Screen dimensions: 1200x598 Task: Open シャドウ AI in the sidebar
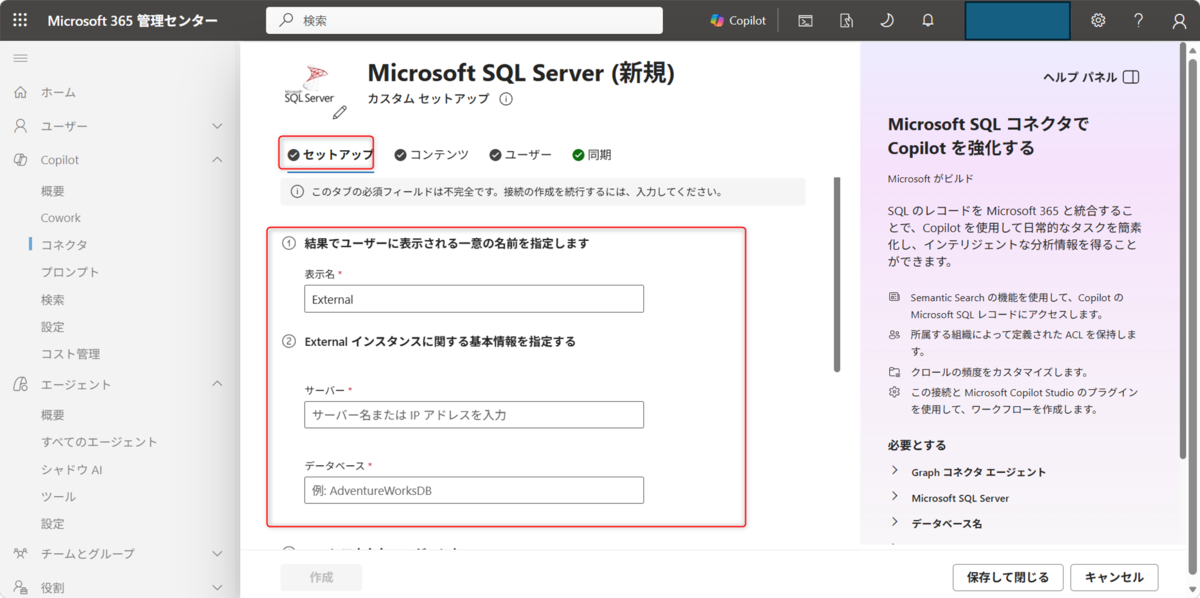[x=72, y=469]
